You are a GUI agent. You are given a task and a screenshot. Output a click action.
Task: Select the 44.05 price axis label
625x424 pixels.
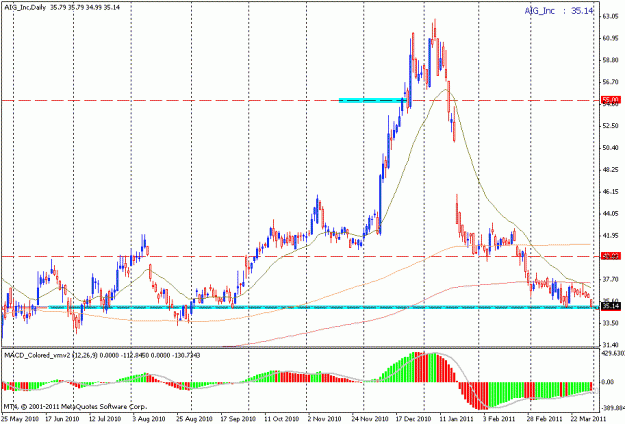pyautogui.click(x=611, y=214)
